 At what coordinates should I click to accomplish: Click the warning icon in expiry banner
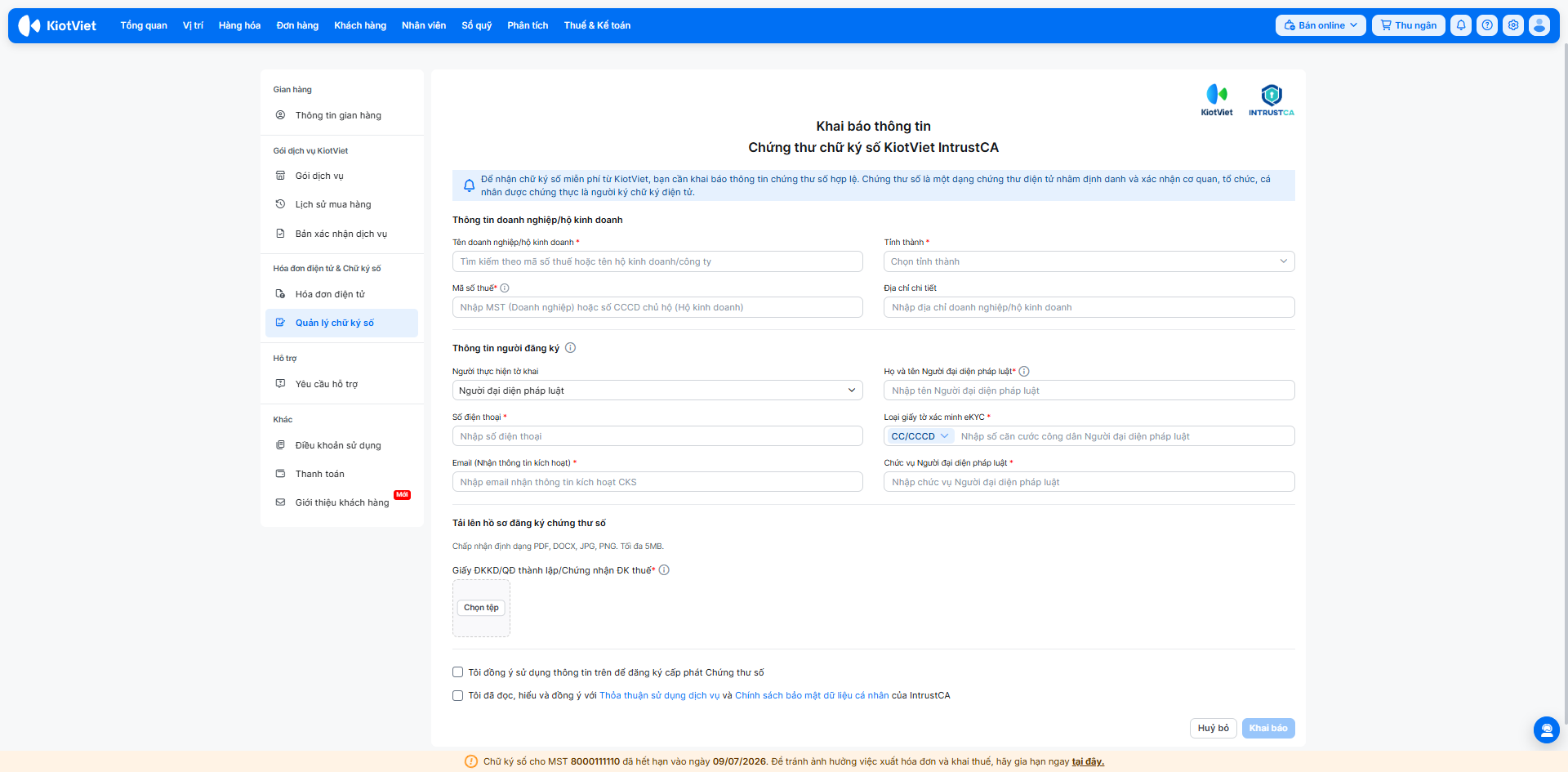[471, 761]
